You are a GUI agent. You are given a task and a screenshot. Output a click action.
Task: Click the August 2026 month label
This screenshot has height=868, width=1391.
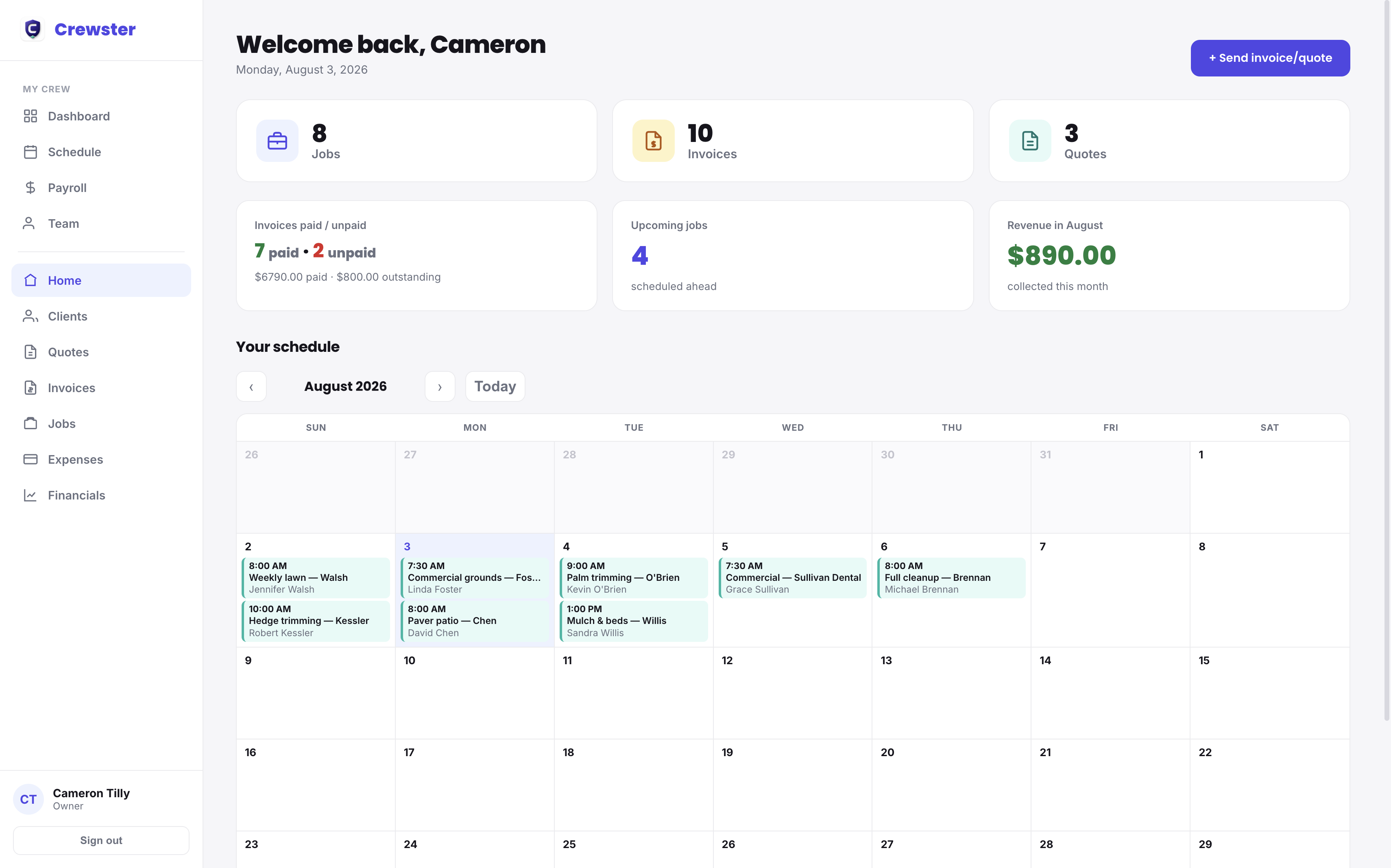346,386
